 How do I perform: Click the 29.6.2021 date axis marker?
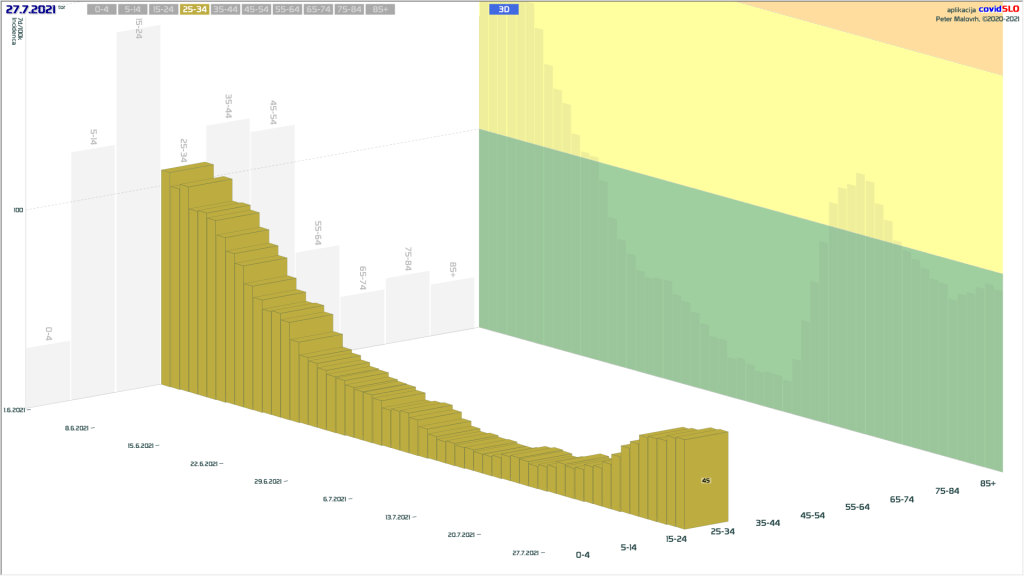pyautogui.click(x=271, y=481)
